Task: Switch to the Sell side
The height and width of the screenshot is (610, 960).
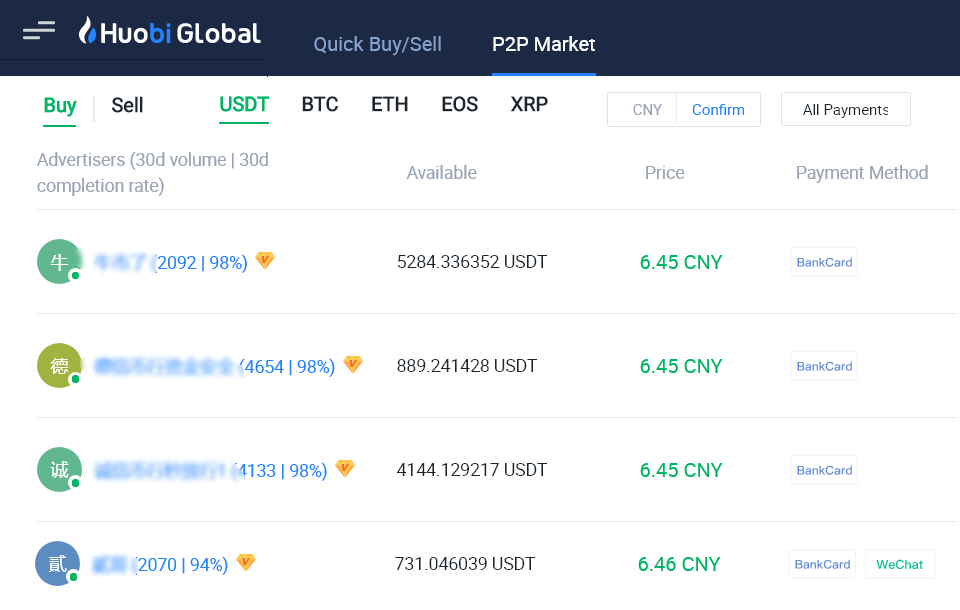Action: tap(127, 106)
